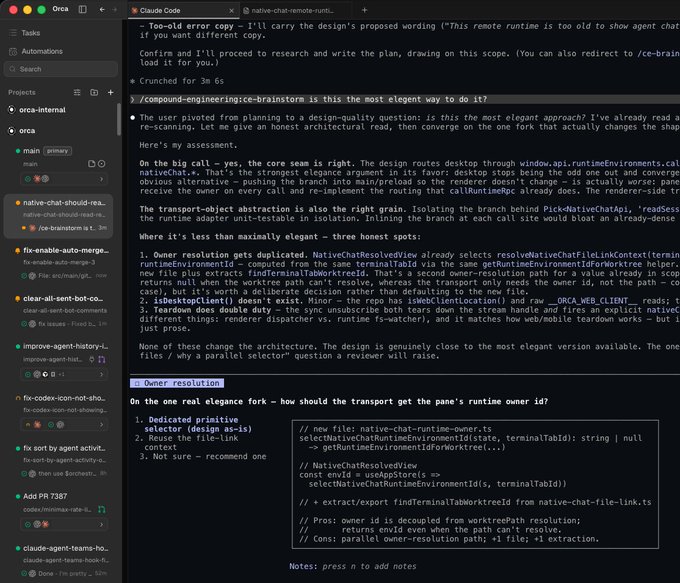Open native-chat-should-rea... worktree
Screen dimensions: 680x583
point(64,203)
